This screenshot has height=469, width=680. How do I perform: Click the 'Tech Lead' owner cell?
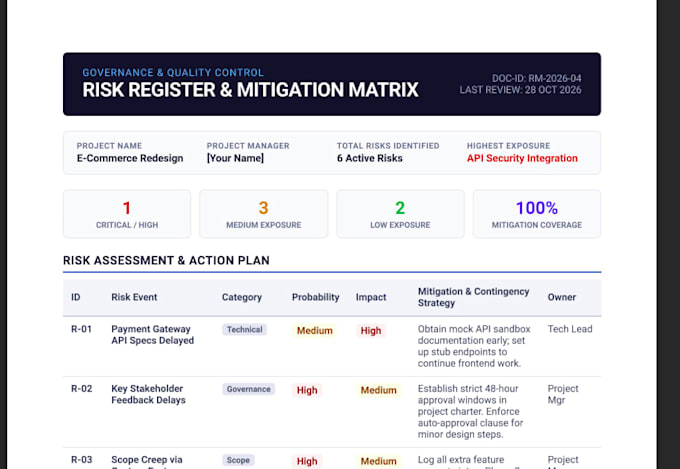click(x=570, y=329)
